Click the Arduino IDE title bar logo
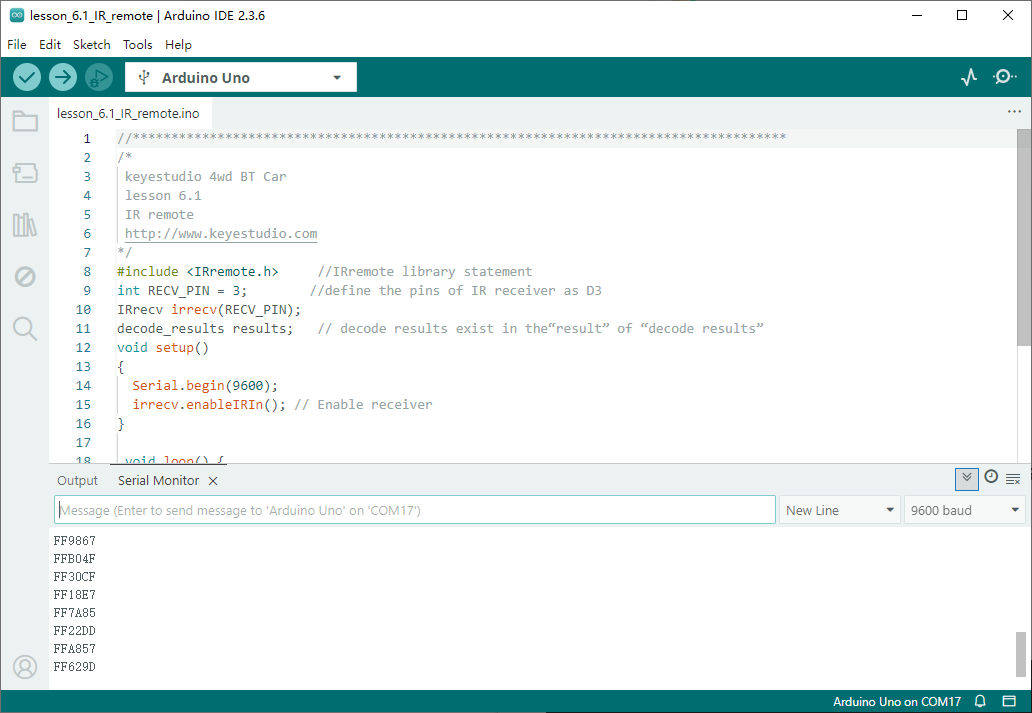Image resolution: width=1032 pixels, height=713 pixels. click(x=17, y=15)
